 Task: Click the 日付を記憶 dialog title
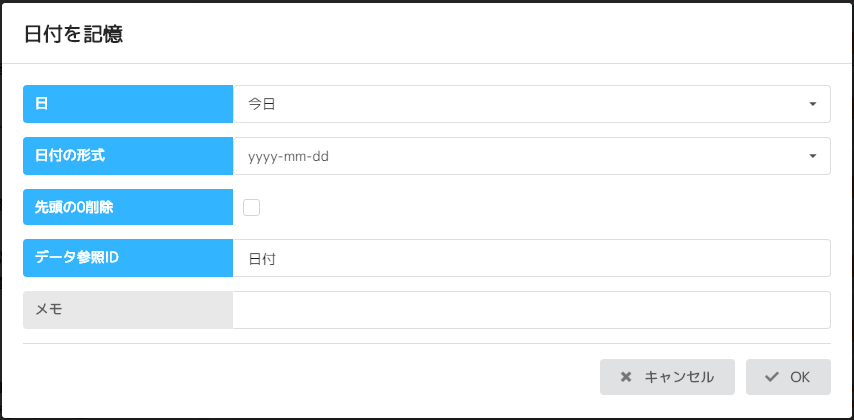point(73,33)
